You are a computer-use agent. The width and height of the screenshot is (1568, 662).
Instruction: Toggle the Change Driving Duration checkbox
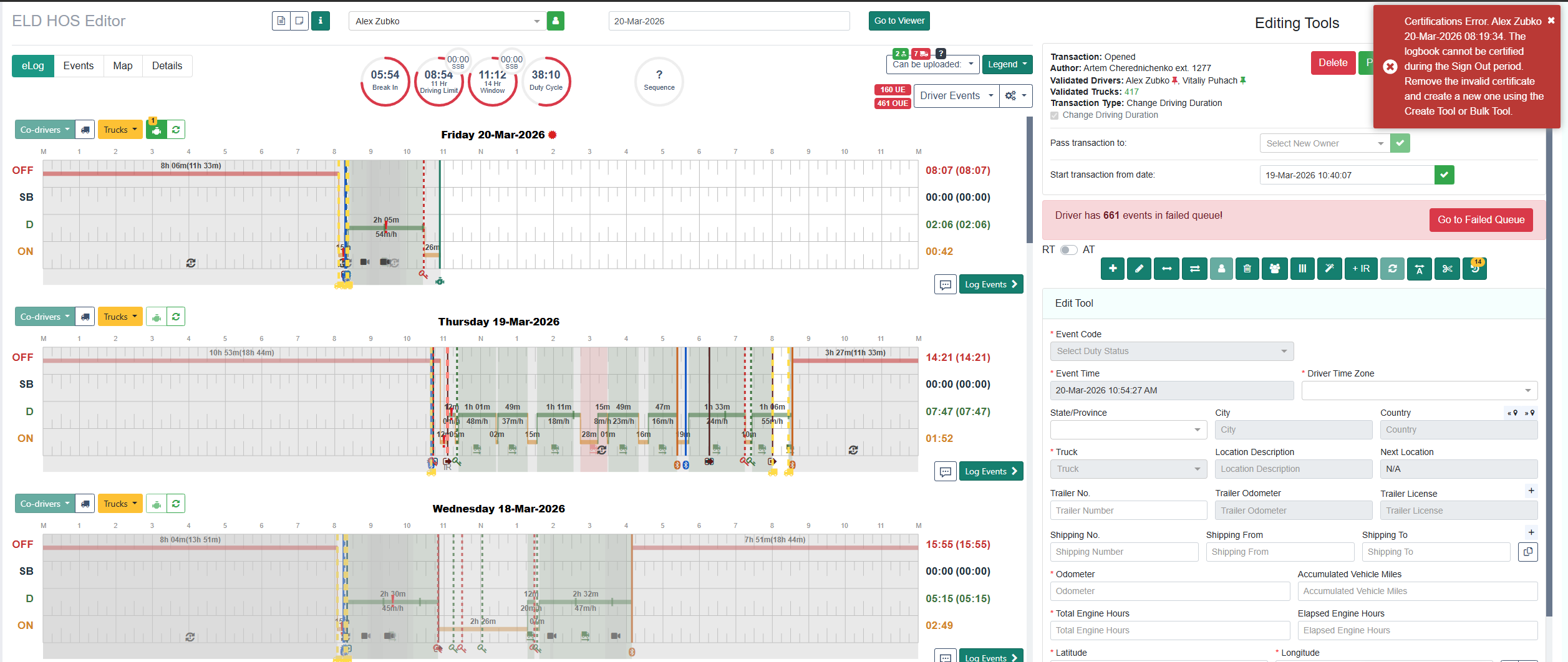tap(1054, 115)
